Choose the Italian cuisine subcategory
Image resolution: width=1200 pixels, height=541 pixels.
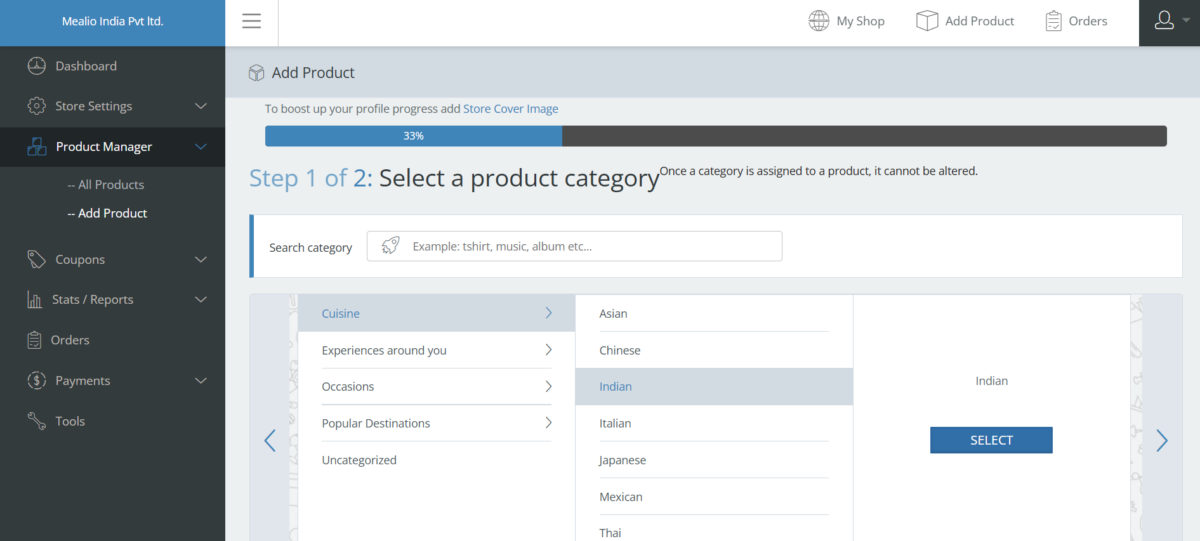point(615,423)
